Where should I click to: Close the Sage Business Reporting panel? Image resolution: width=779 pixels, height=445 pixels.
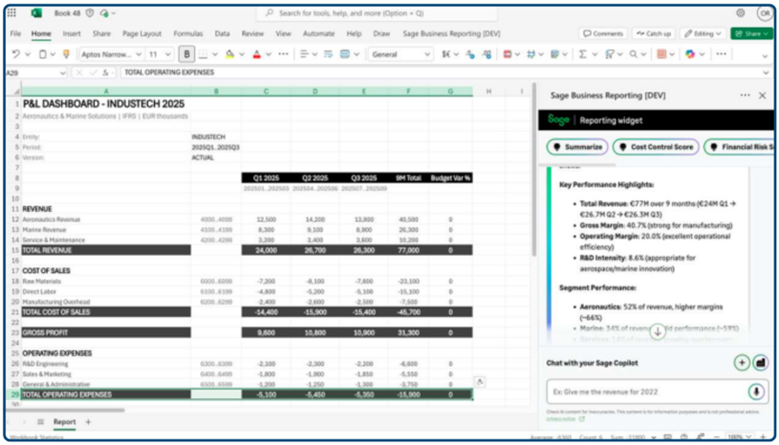[x=762, y=95]
